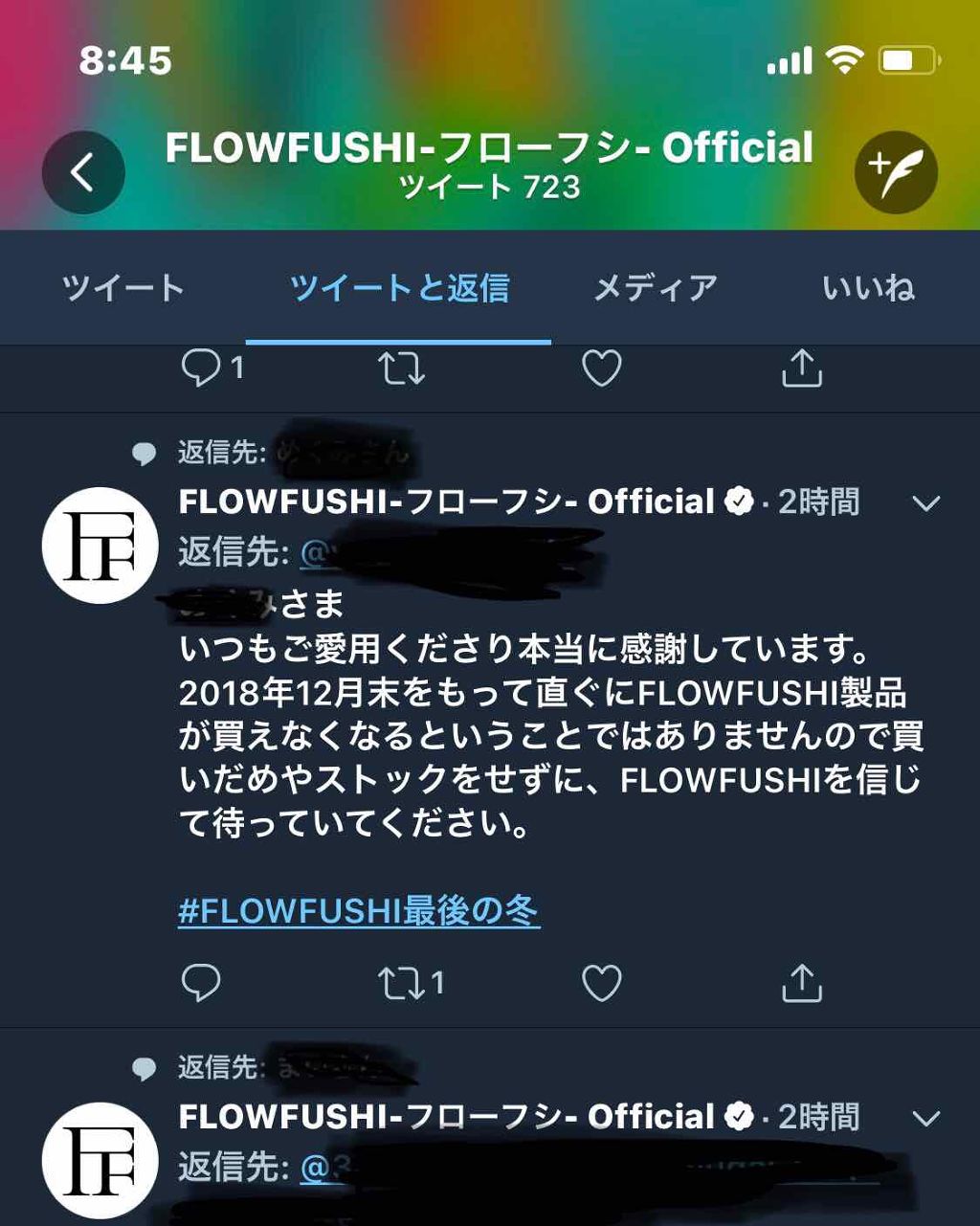980x1226 pixels.
Task: Open the share icon on the middle tweet
Action: (804, 981)
